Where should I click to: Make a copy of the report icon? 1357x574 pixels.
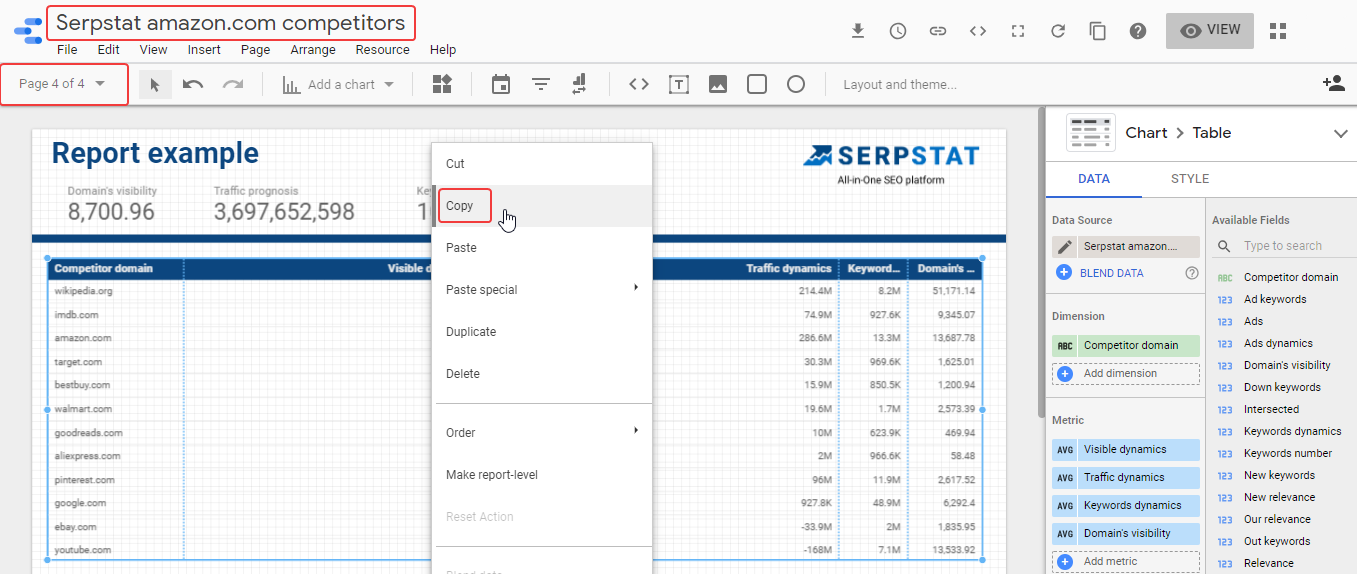pyautogui.click(x=1098, y=31)
